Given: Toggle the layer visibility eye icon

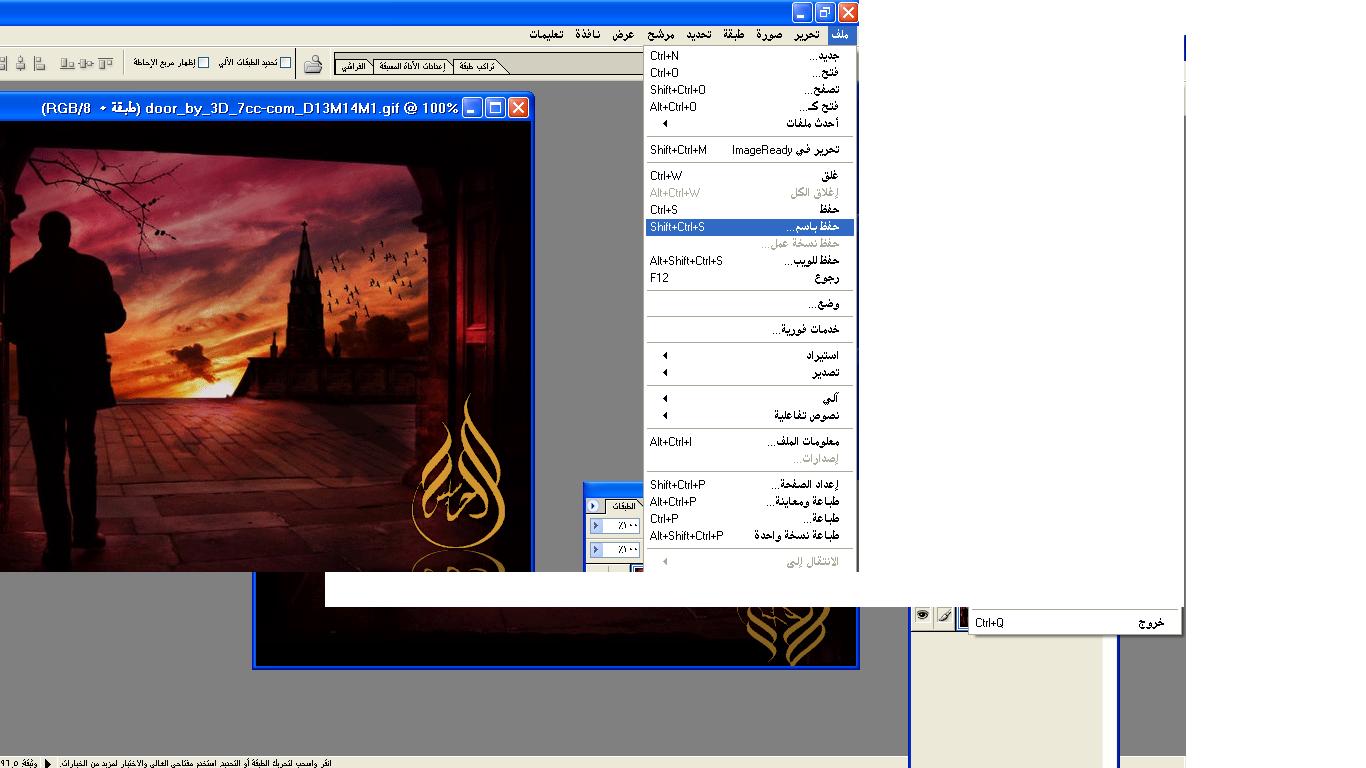Looking at the screenshot, I should (x=922, y=616).
